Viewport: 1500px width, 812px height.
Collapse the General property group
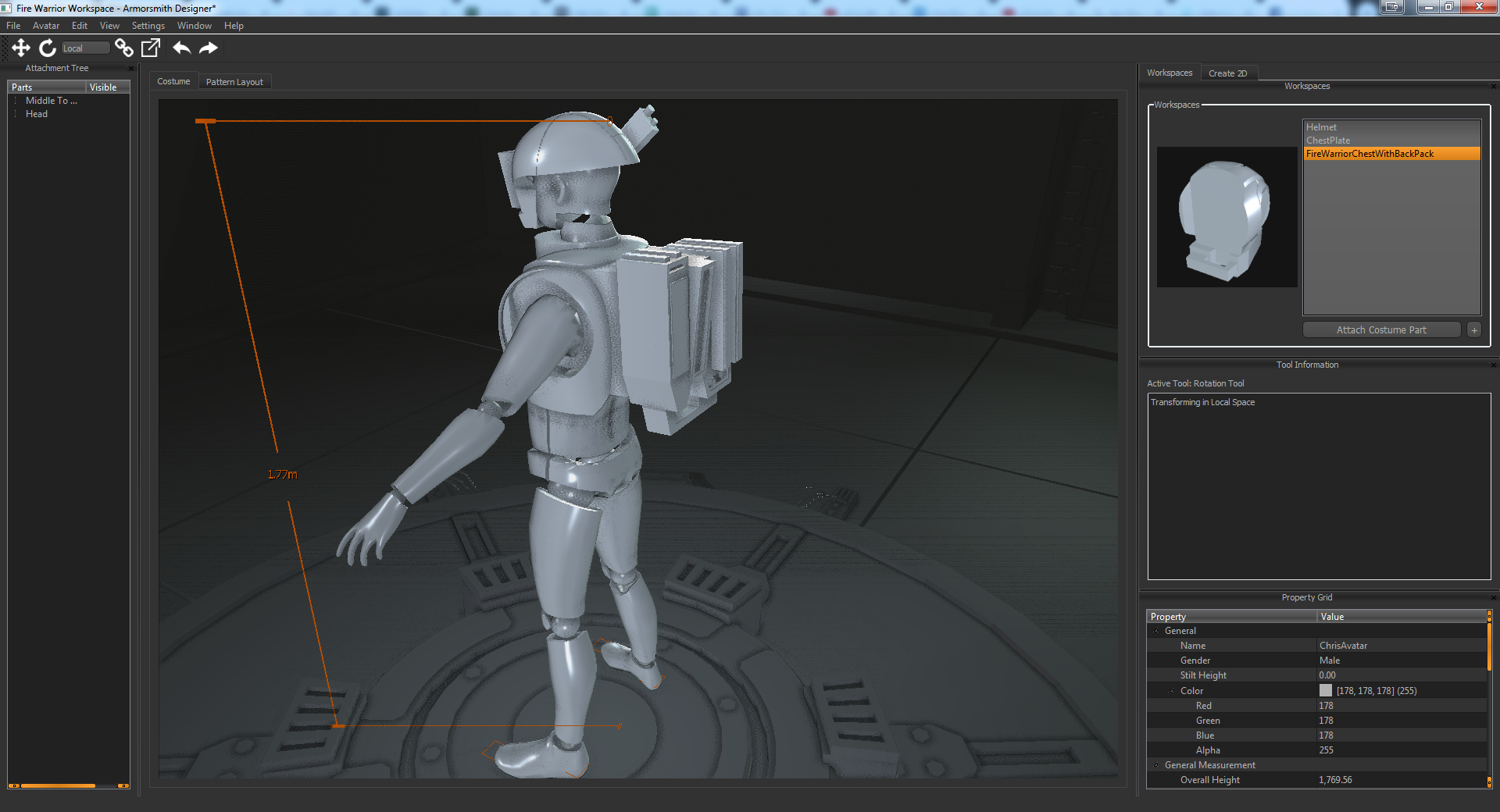pyautogui.click(x=1156, y=631)
